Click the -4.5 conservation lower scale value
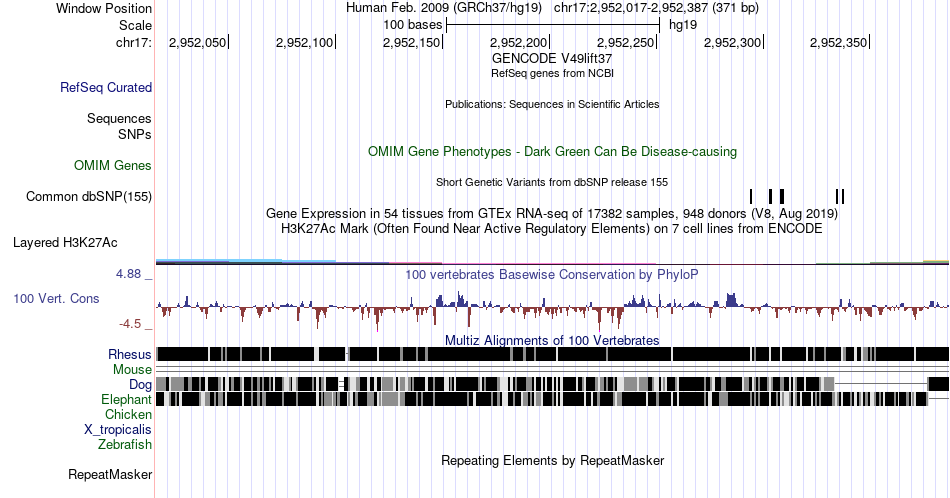 130,324
